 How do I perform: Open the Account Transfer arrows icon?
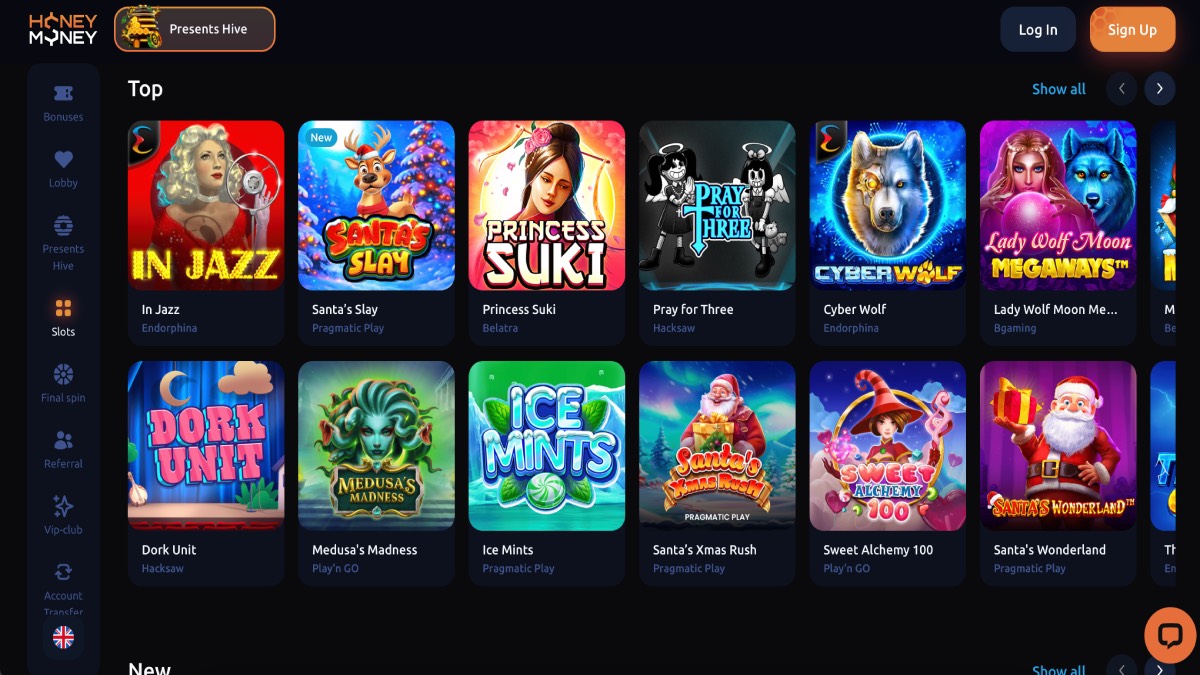click(x=63, y=572)
